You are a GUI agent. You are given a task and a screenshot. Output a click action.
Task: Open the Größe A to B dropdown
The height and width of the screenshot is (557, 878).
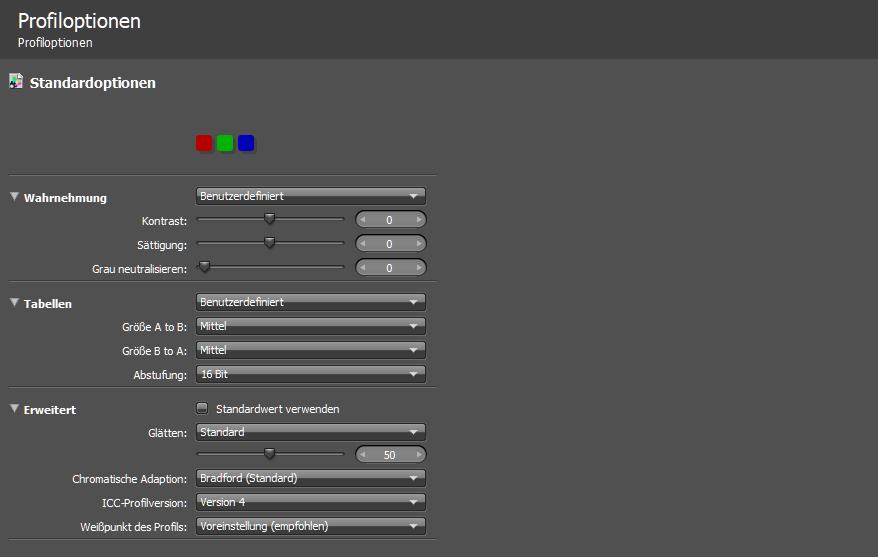point(311,326)
